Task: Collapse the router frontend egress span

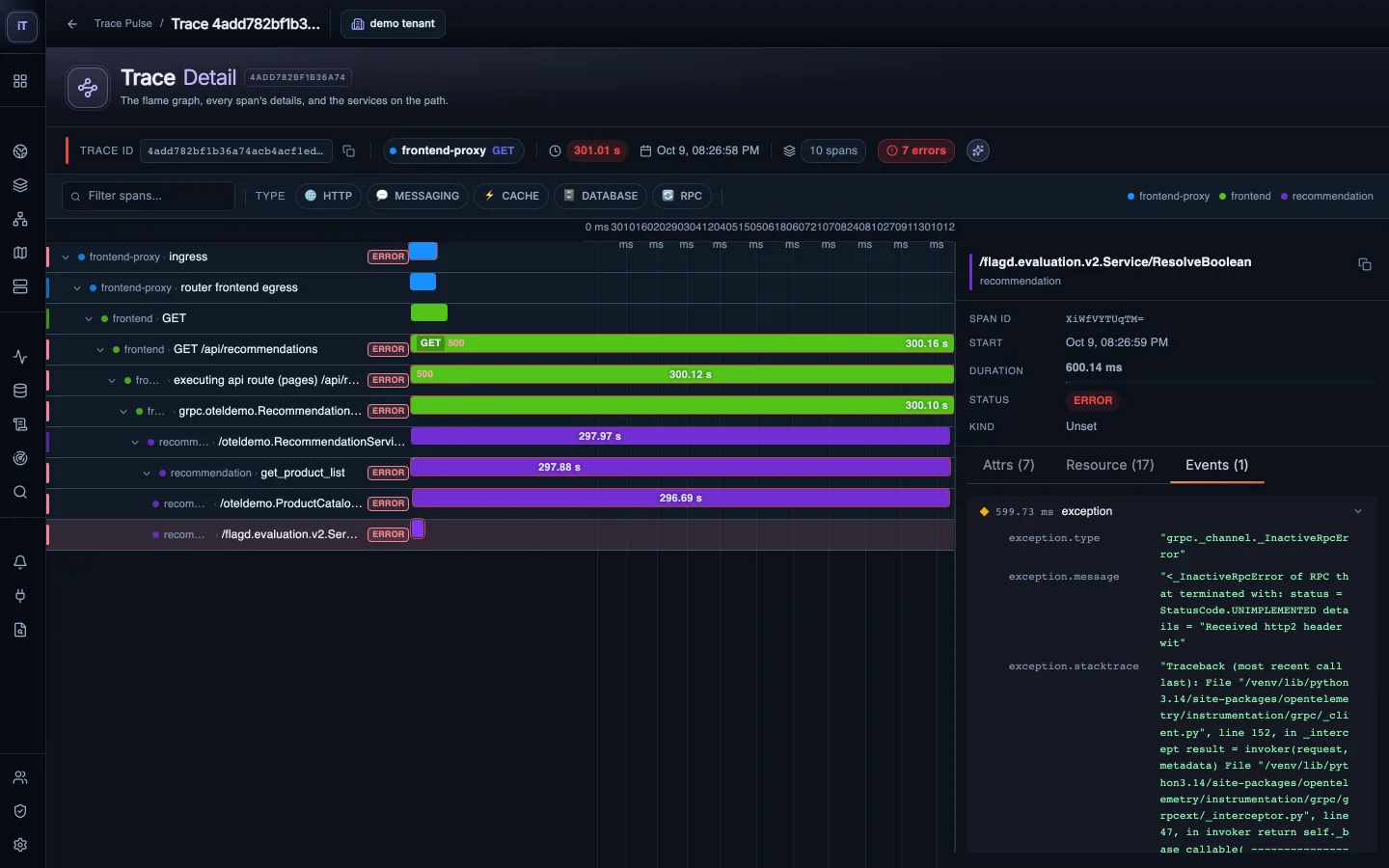Action: 77,288
